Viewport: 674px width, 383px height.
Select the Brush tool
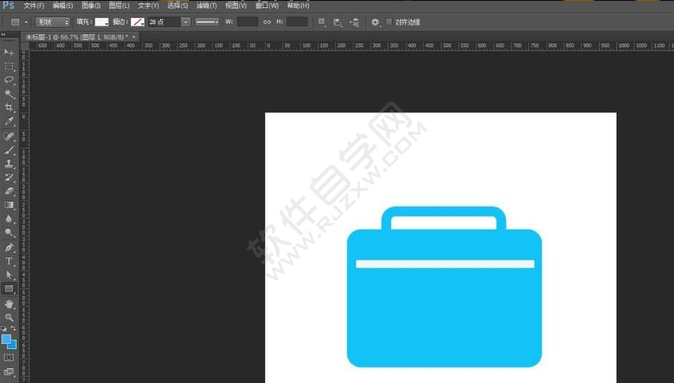(x=9, y=150)
